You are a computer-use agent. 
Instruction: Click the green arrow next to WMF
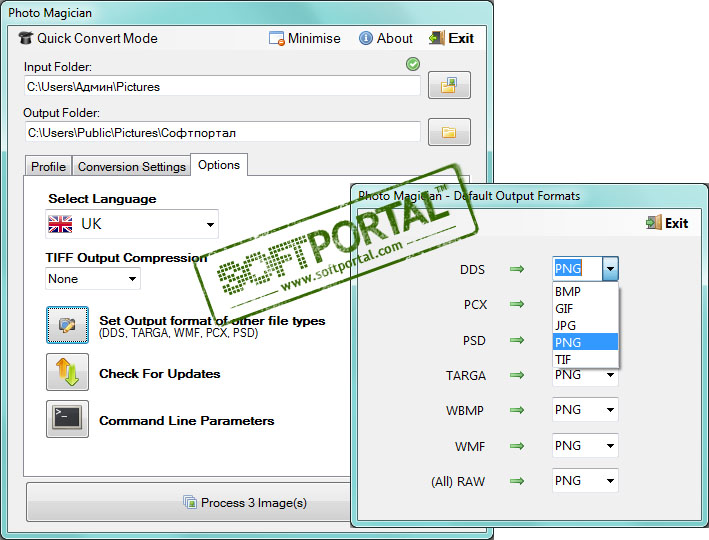tap(517, 446)
